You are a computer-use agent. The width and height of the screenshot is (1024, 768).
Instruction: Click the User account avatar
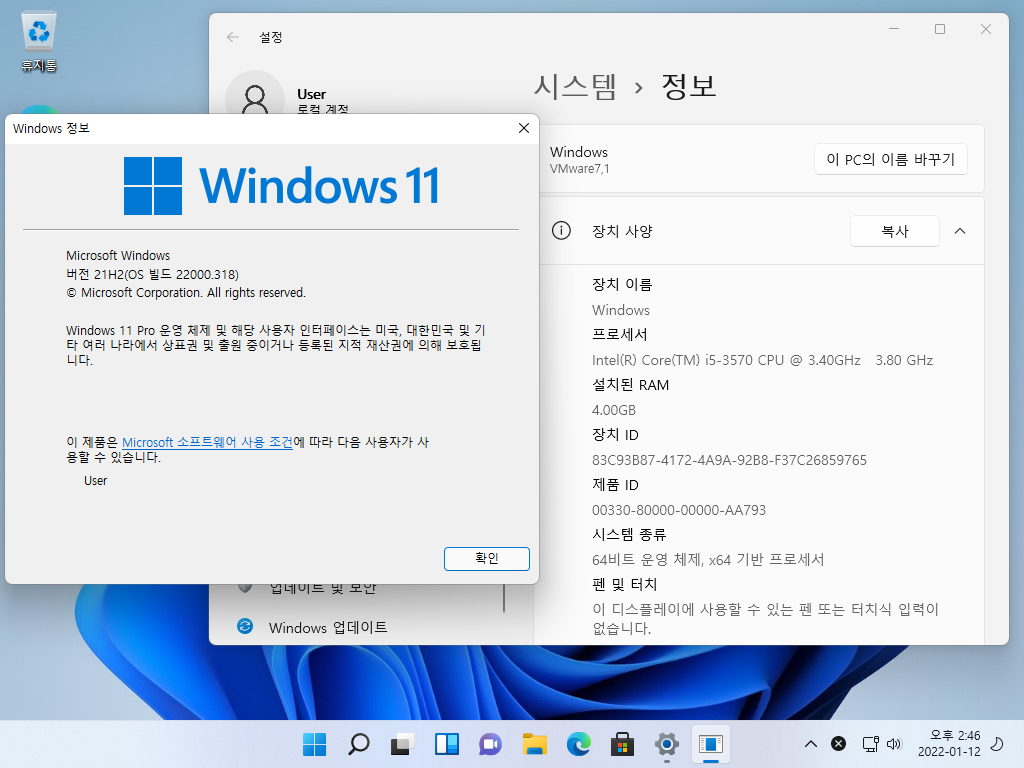click(255, 93)
